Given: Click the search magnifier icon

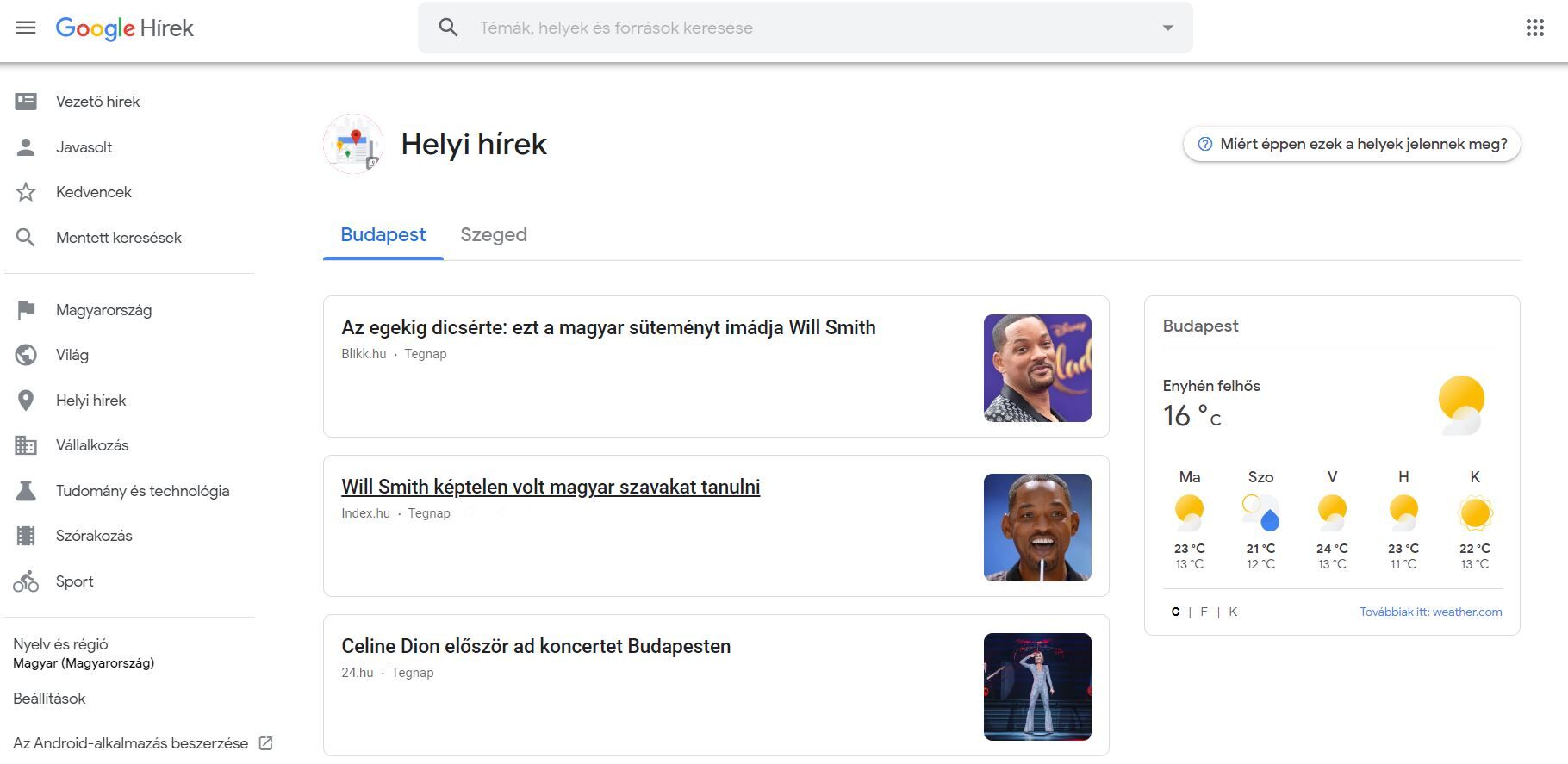Looking at the screenshot, I should click(448, 28).
